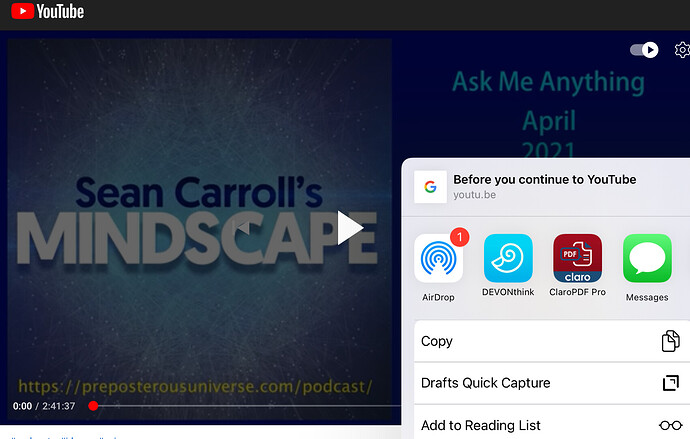Click the youtu.be URL text

click(474, 195)
